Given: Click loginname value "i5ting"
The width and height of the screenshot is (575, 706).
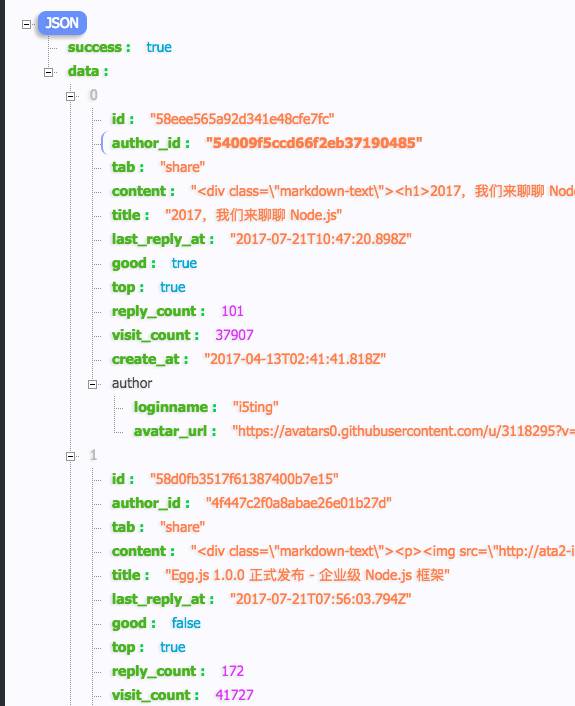Looking at the screenshot, I should click(x=256, y=407).
